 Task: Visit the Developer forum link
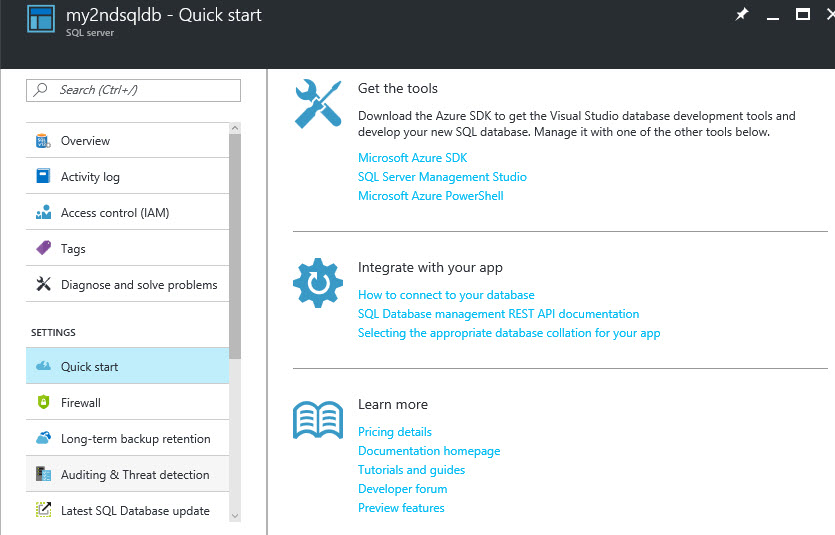point(402,489)
